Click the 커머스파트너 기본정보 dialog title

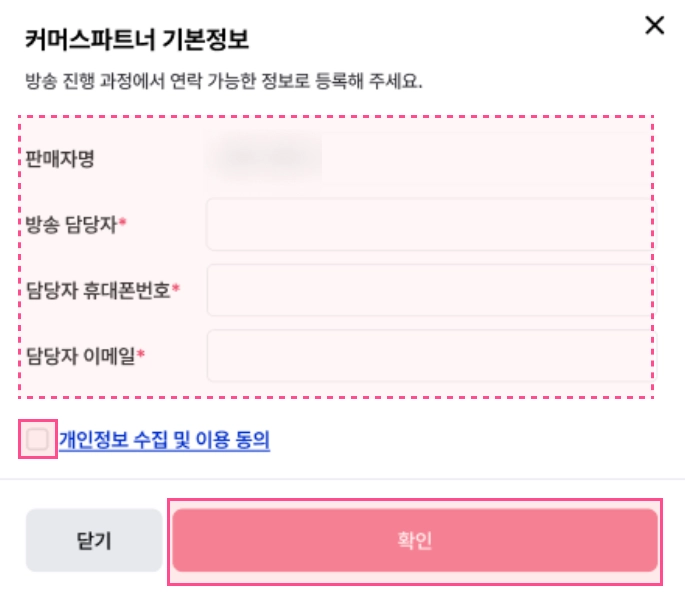click(x=136, y=41)
